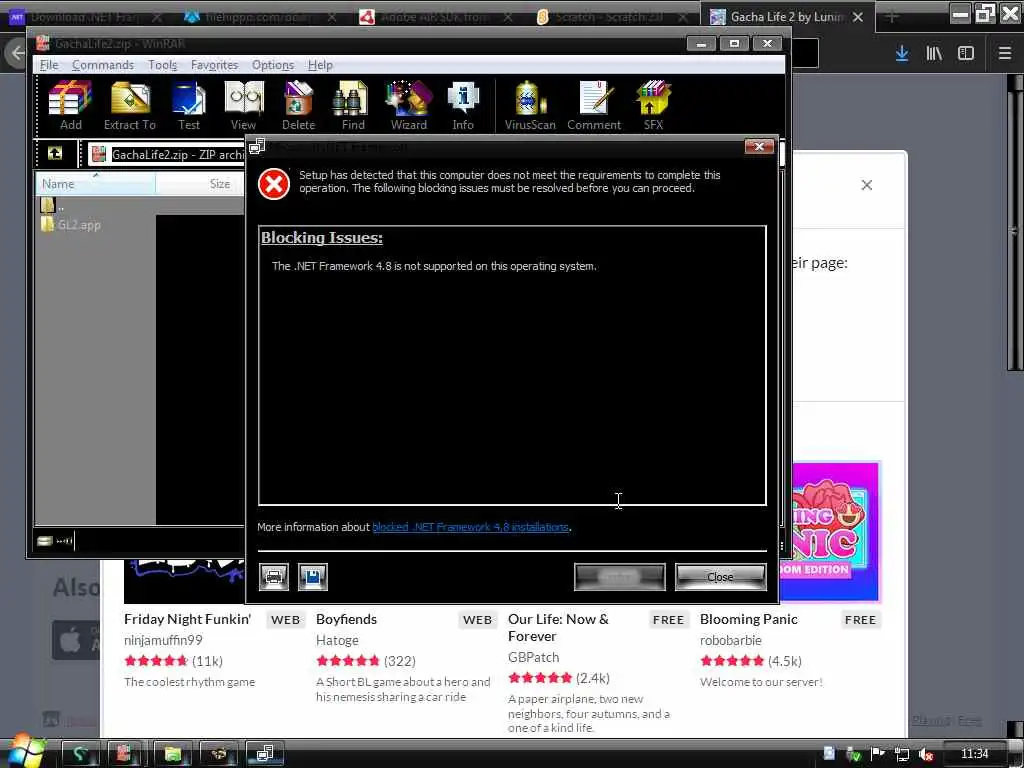
Task: Launch the Wizard icon in WinRAR
Action: click(409, 106)
